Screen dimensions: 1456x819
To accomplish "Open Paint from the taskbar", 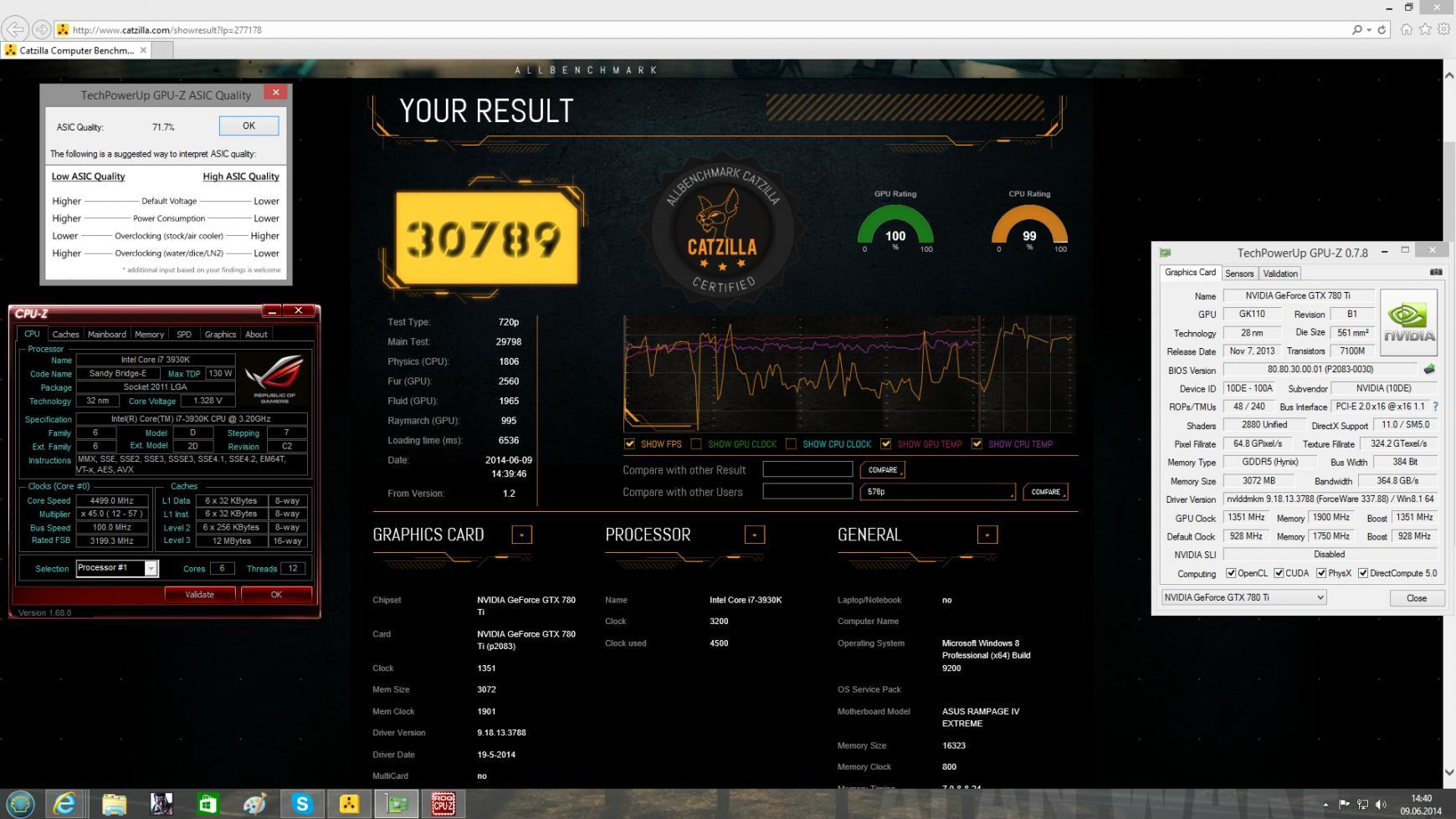I will tap(254, 804).
